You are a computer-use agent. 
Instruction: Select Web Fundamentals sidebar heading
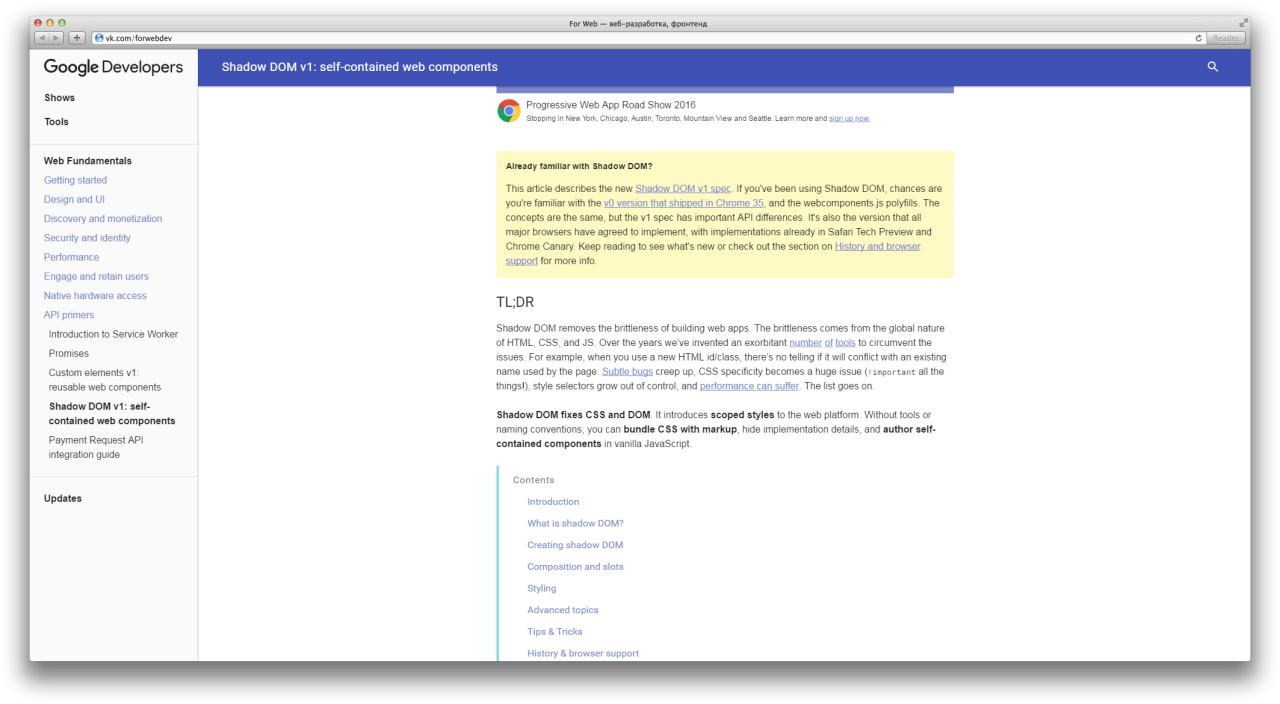87,161
